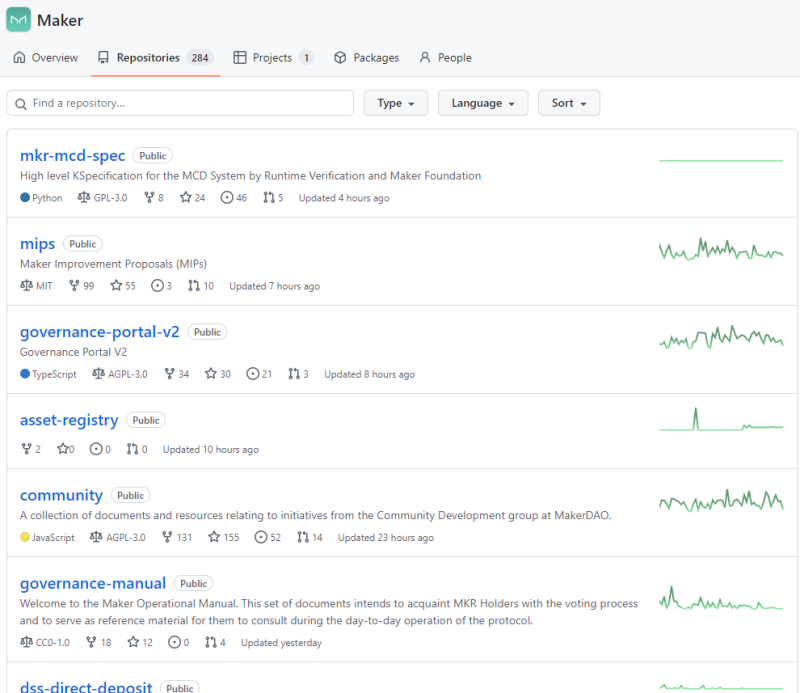Click the governance-manual activity sparkline
Image resolution: width=800 pixels, height=693 pixels.
721,598
